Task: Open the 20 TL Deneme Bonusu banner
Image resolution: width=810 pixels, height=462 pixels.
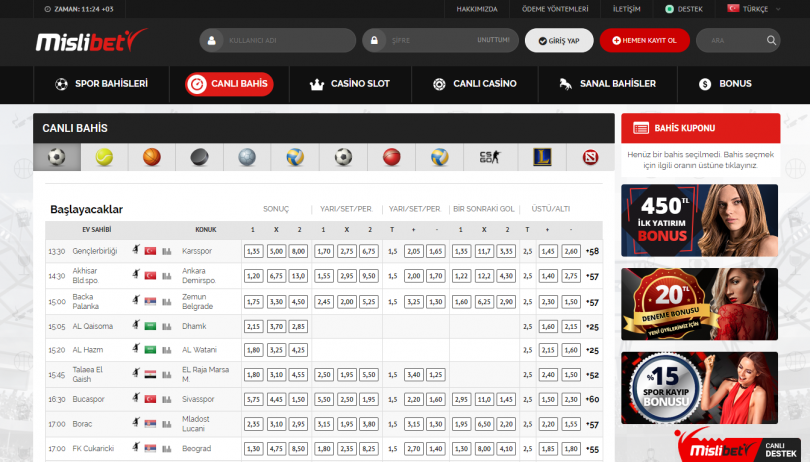Action: point(699,304)
